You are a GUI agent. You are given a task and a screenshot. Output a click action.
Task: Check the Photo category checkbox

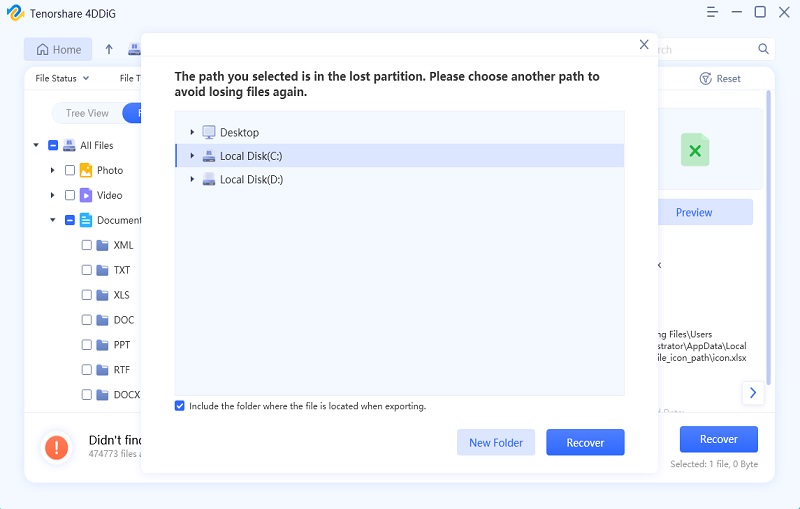click(x=70, y=170)
